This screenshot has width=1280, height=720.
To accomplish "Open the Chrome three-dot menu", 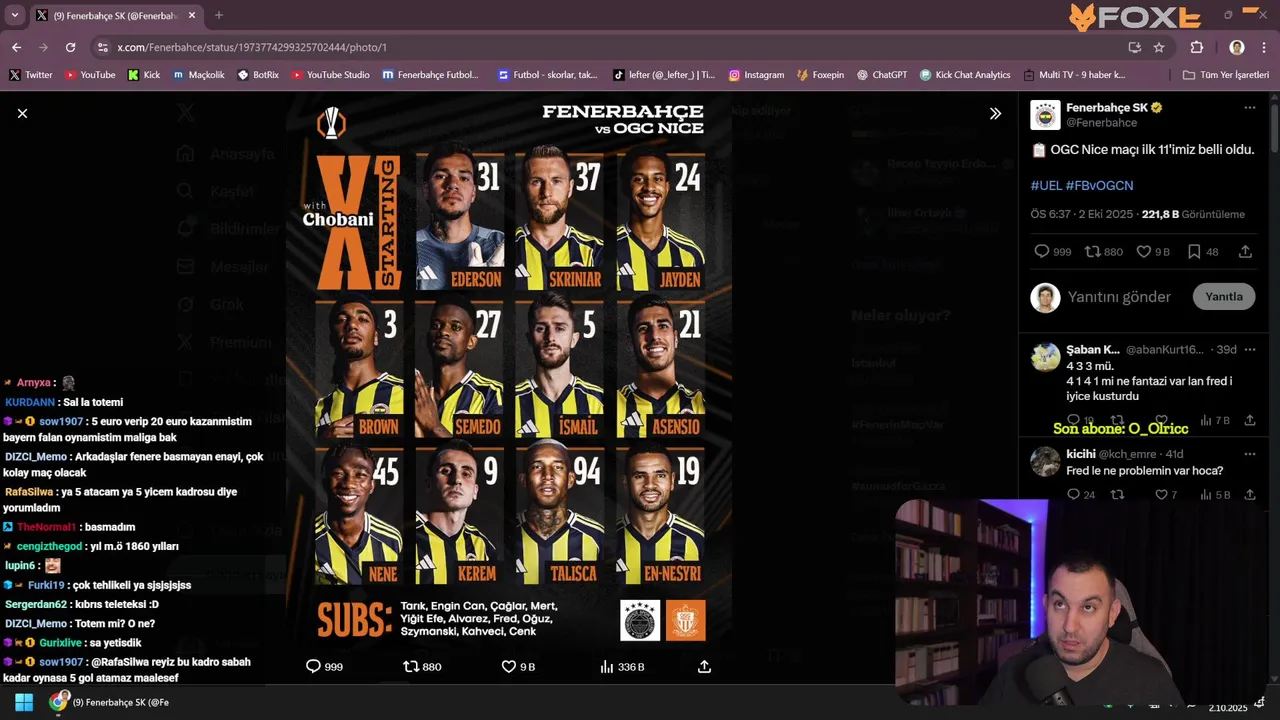I will pyautogui.click(x=1264, y=47).
